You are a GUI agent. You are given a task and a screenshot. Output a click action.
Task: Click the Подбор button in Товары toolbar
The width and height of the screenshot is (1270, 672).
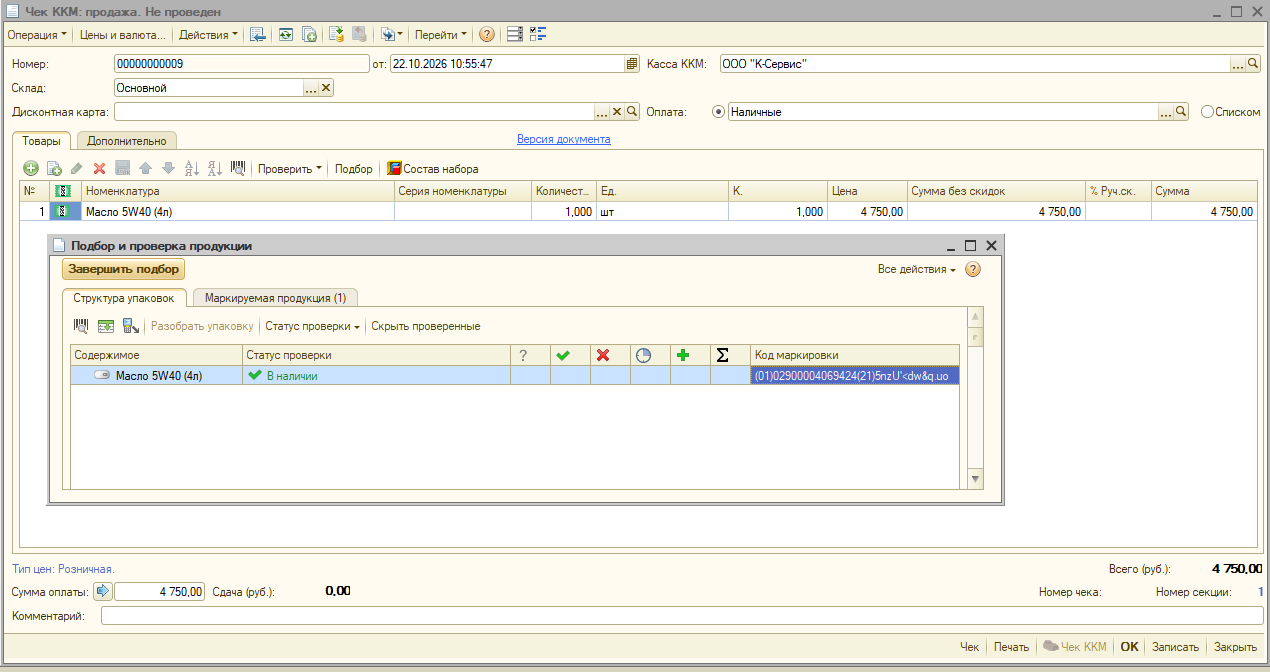pos(354,169)
